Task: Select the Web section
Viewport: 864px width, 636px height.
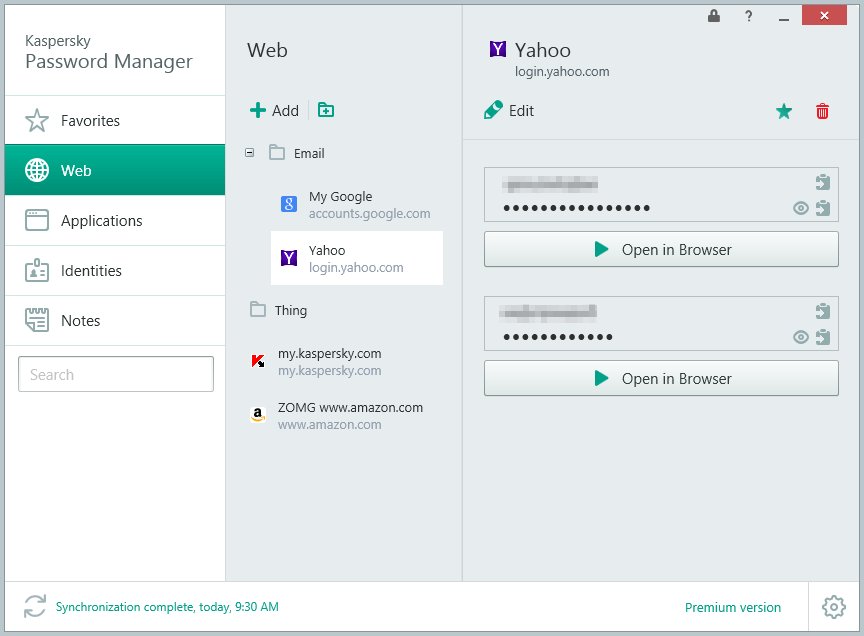Action: tap(115, 170)
